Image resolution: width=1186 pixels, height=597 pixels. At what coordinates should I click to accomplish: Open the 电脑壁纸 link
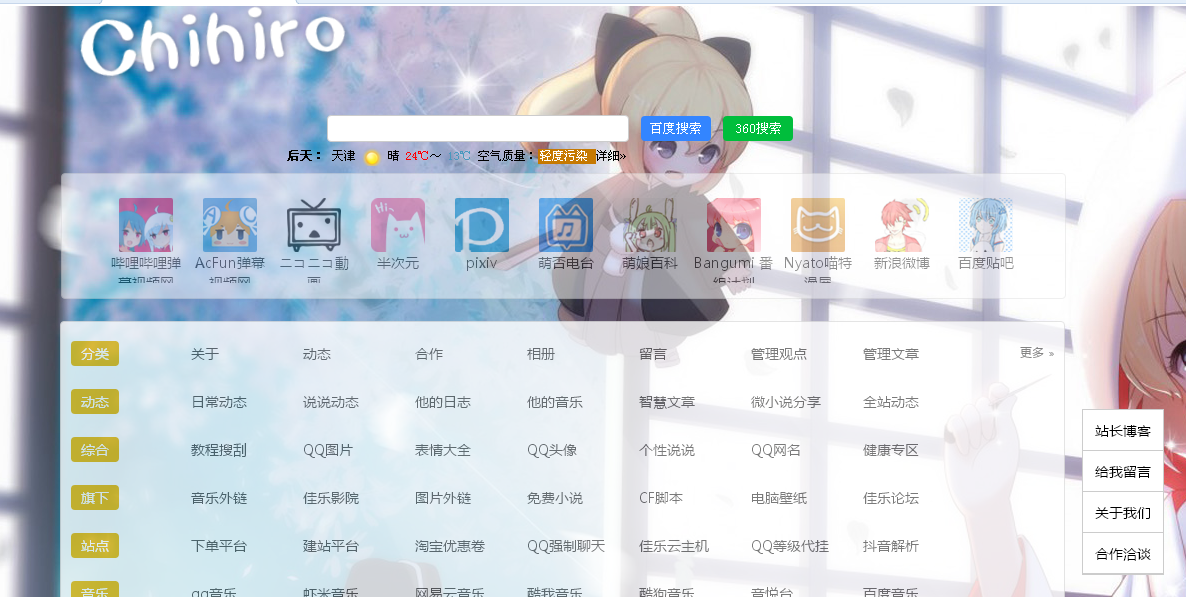[x=778, y=498]
